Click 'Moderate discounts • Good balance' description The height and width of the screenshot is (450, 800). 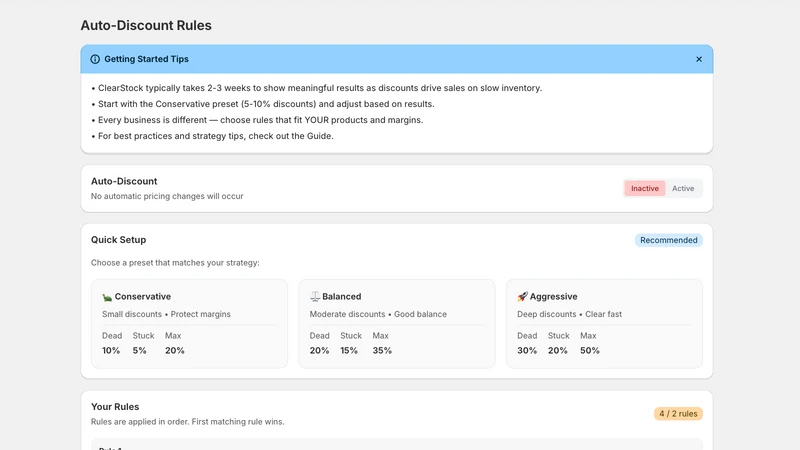tap(378, 314)
